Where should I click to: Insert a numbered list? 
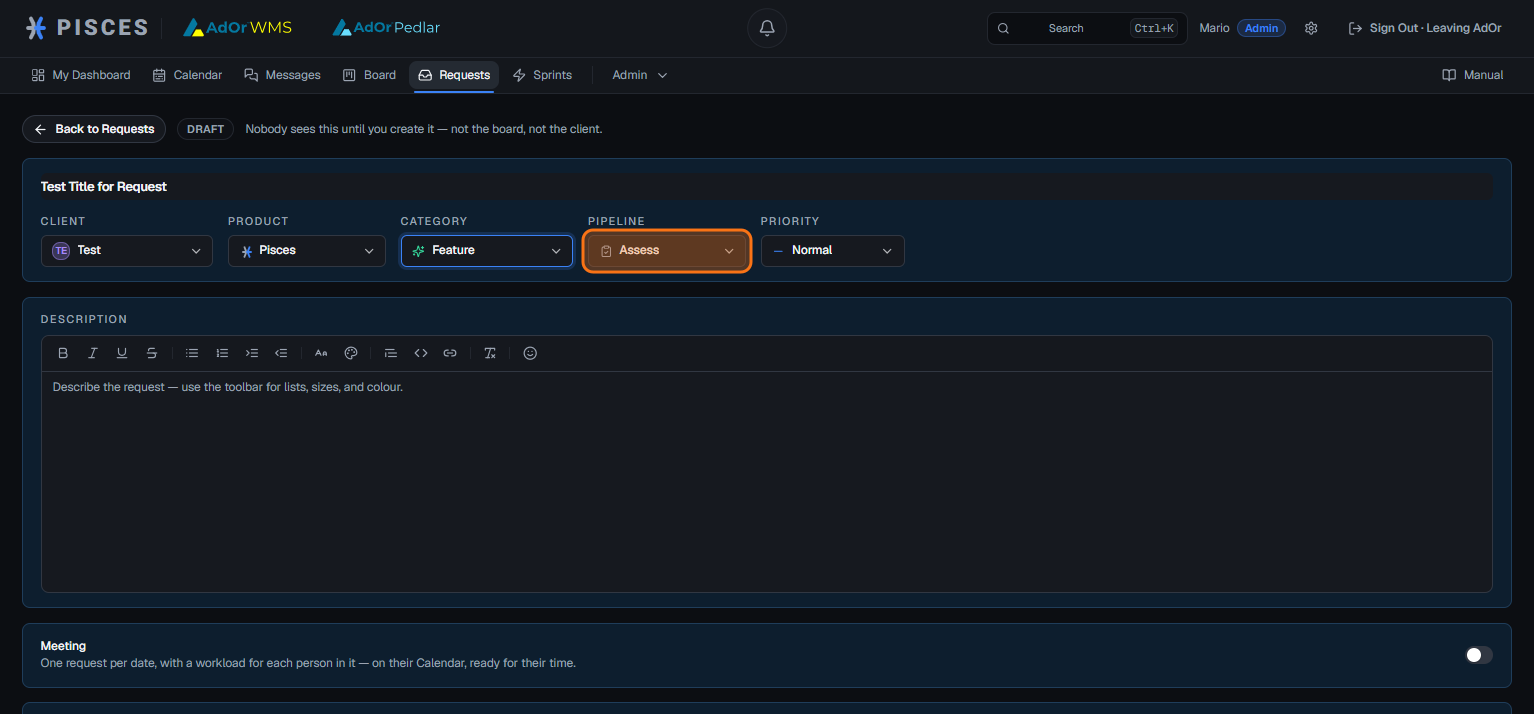pyautogui.click(x=222, y=353)
